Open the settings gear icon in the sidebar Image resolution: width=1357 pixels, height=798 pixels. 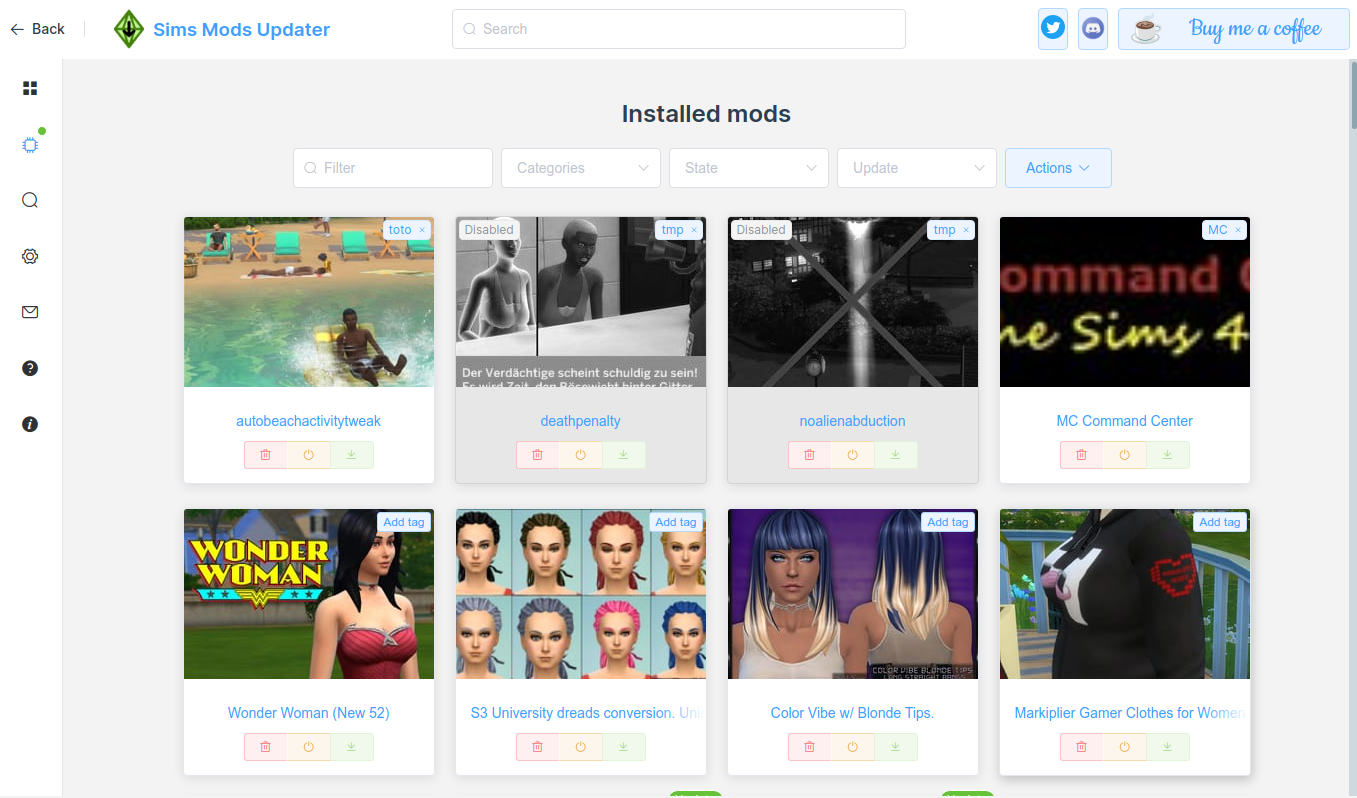[30, 256]
